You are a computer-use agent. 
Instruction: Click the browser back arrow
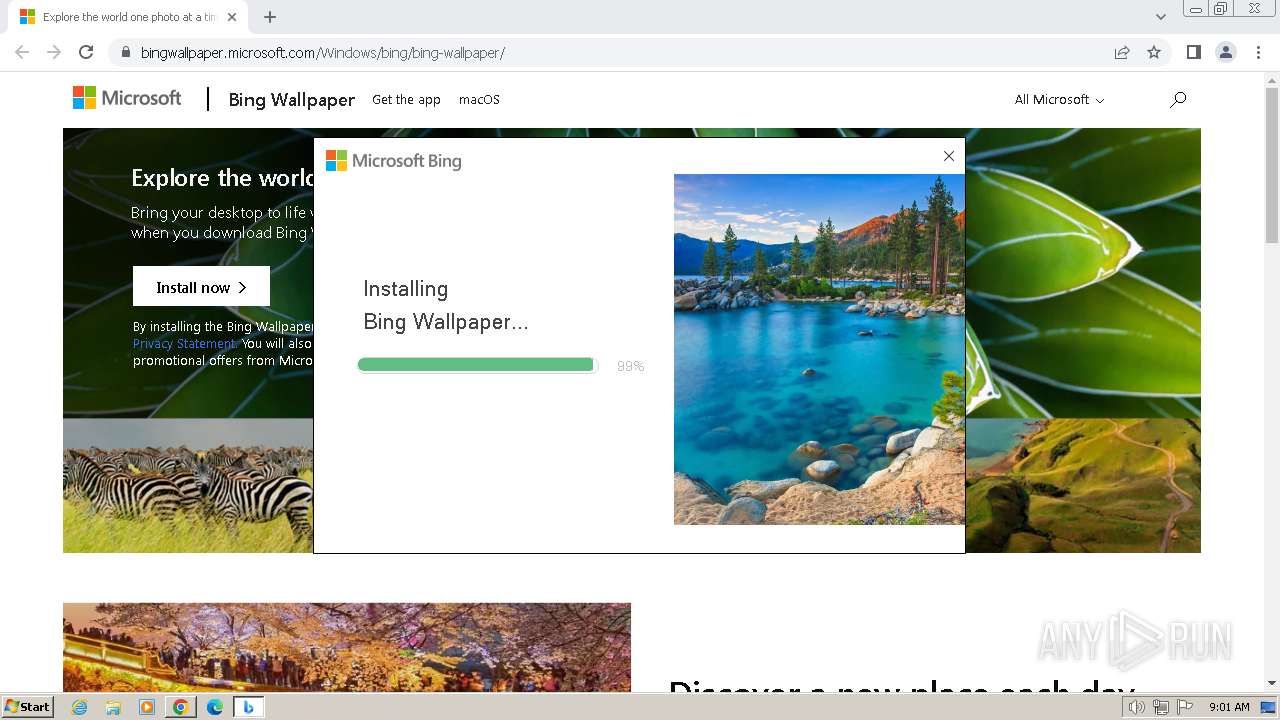pyautogui.click(x=22, y=52)
